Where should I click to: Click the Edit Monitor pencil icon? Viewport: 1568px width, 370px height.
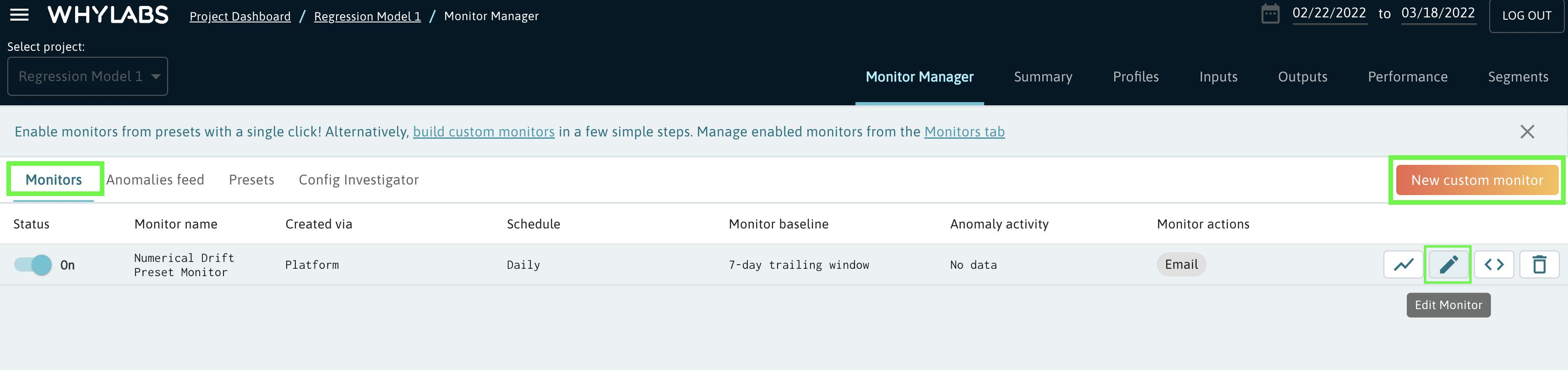click(x=1448, y=265)
